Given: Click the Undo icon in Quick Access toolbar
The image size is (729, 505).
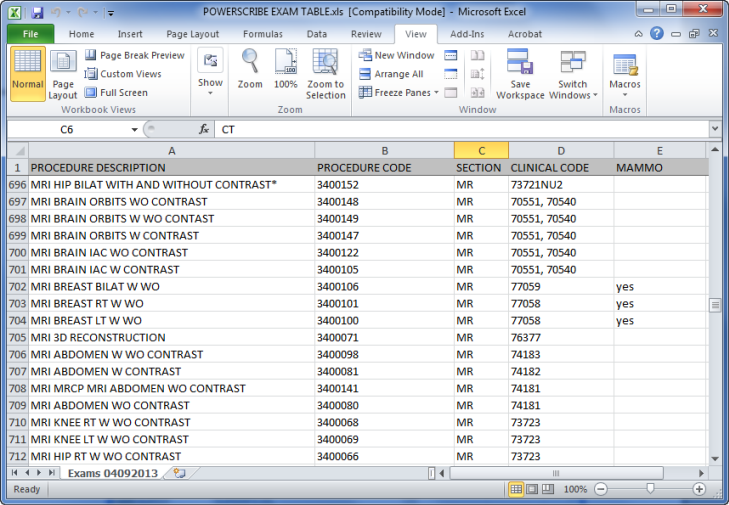Looking at the screenshot, I should (56, 13).
